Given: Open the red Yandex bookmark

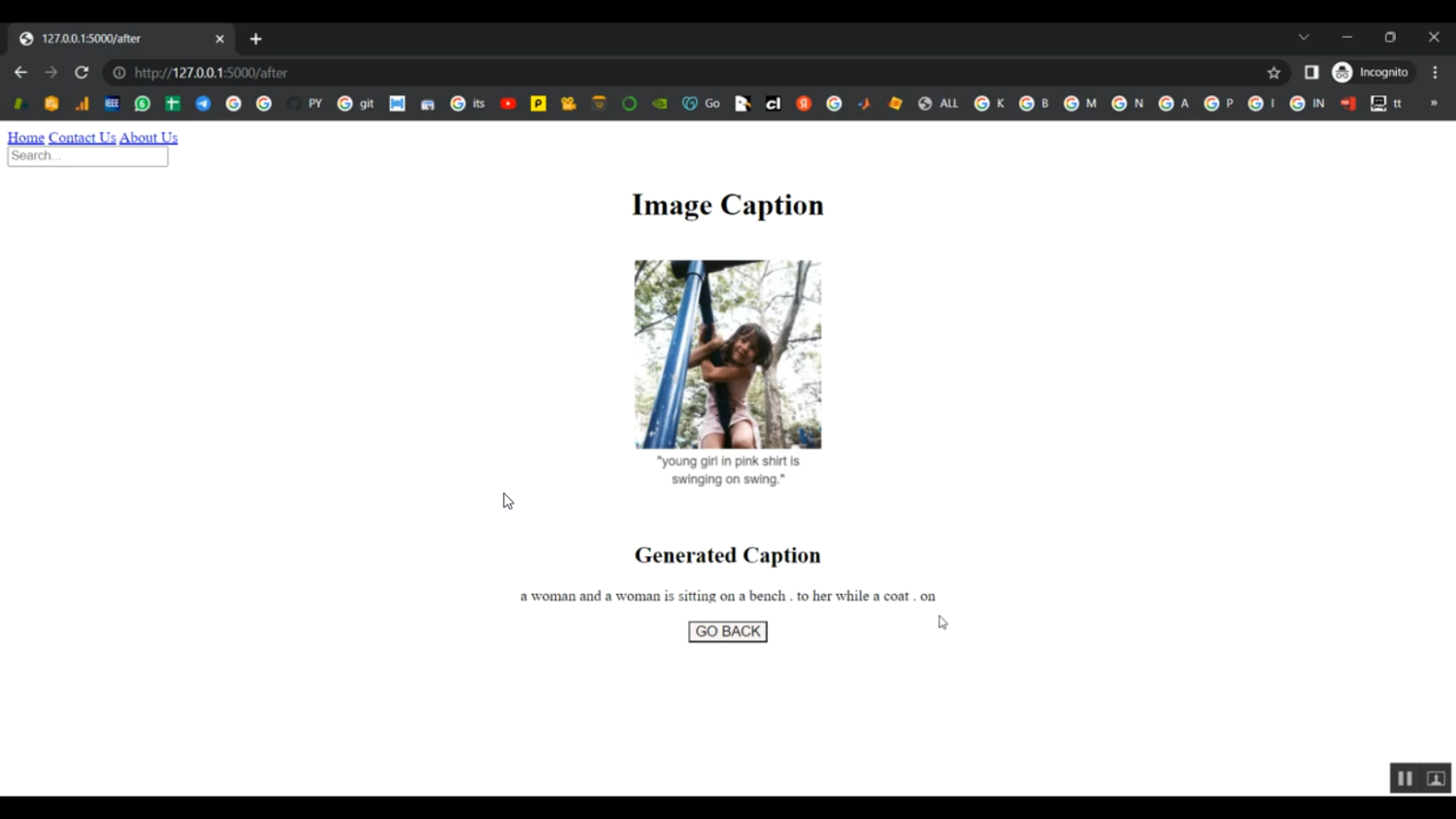Looking at the screenshot, I should pos(804,104).
